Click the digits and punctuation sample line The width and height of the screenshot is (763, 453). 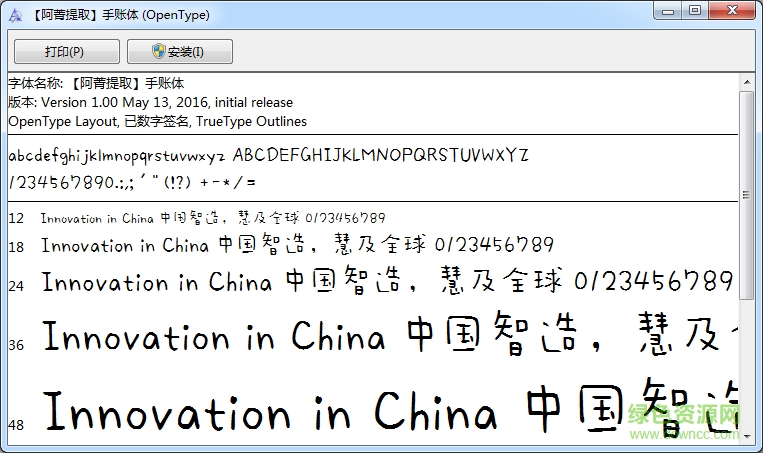(x=132, y=182)
